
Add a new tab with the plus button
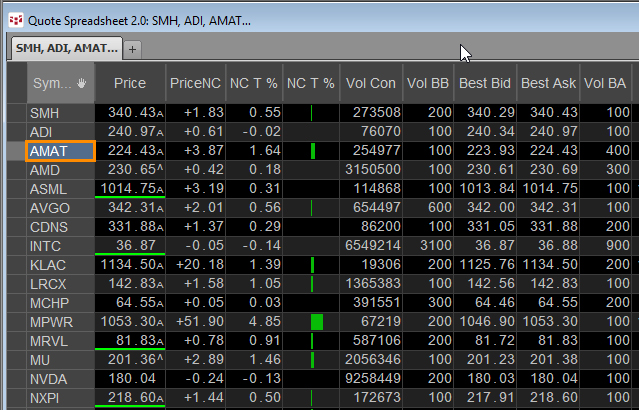pyautogui.click(x=133, y=48)
